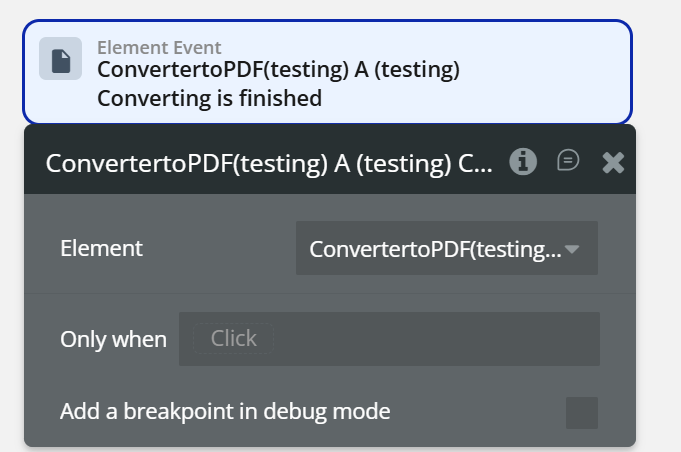Click the "Element" field label

point(101,248)
